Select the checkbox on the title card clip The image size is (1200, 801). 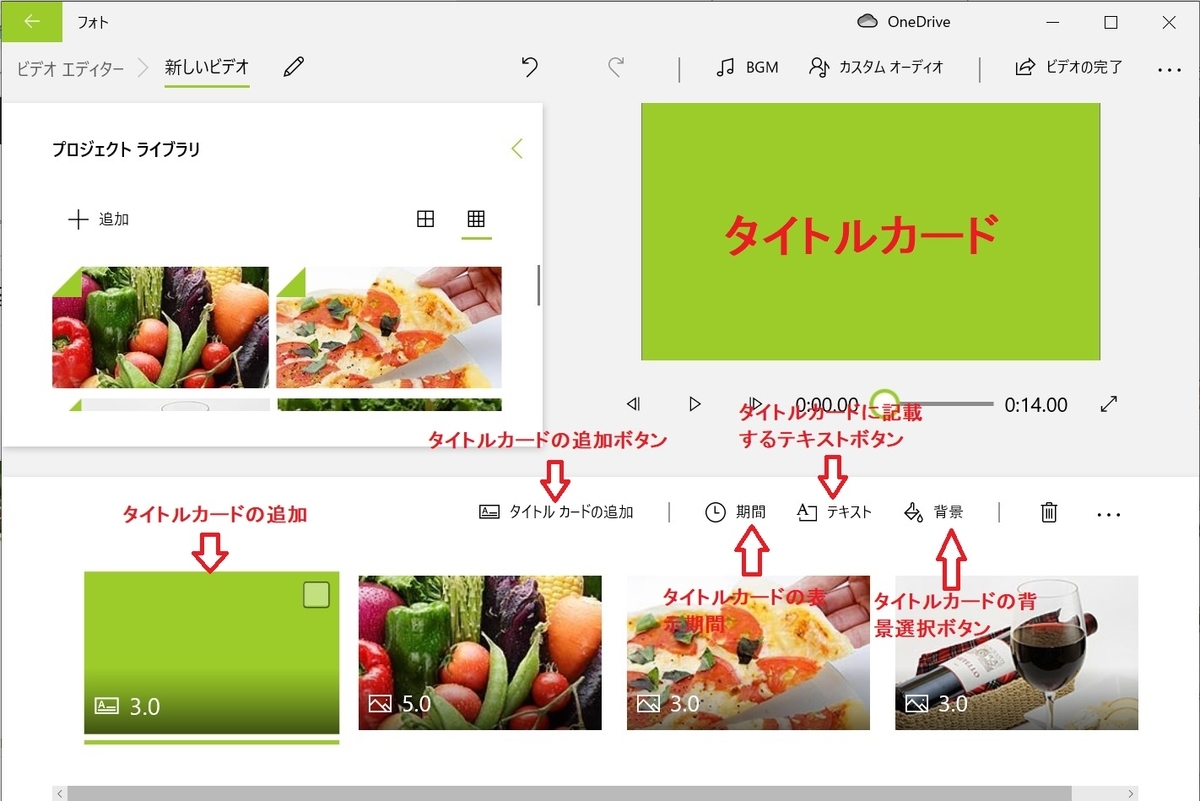317,594
